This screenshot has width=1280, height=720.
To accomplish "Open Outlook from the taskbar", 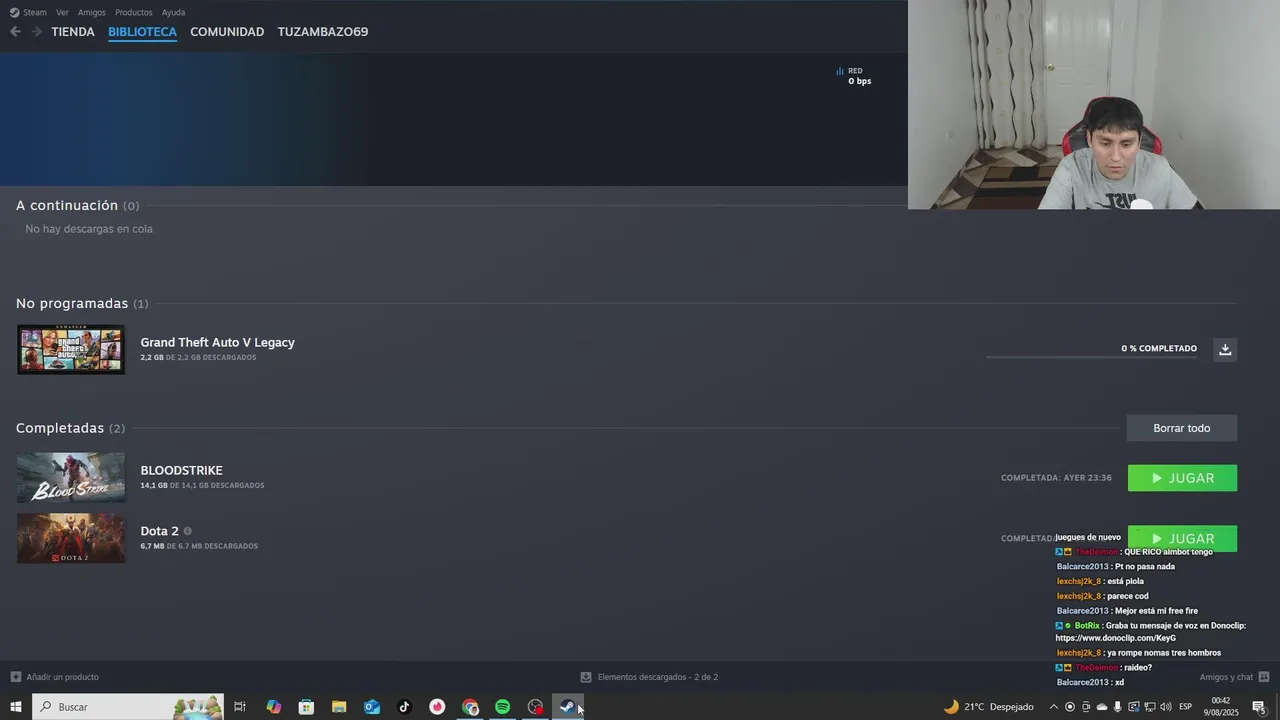I will point(372,707).
